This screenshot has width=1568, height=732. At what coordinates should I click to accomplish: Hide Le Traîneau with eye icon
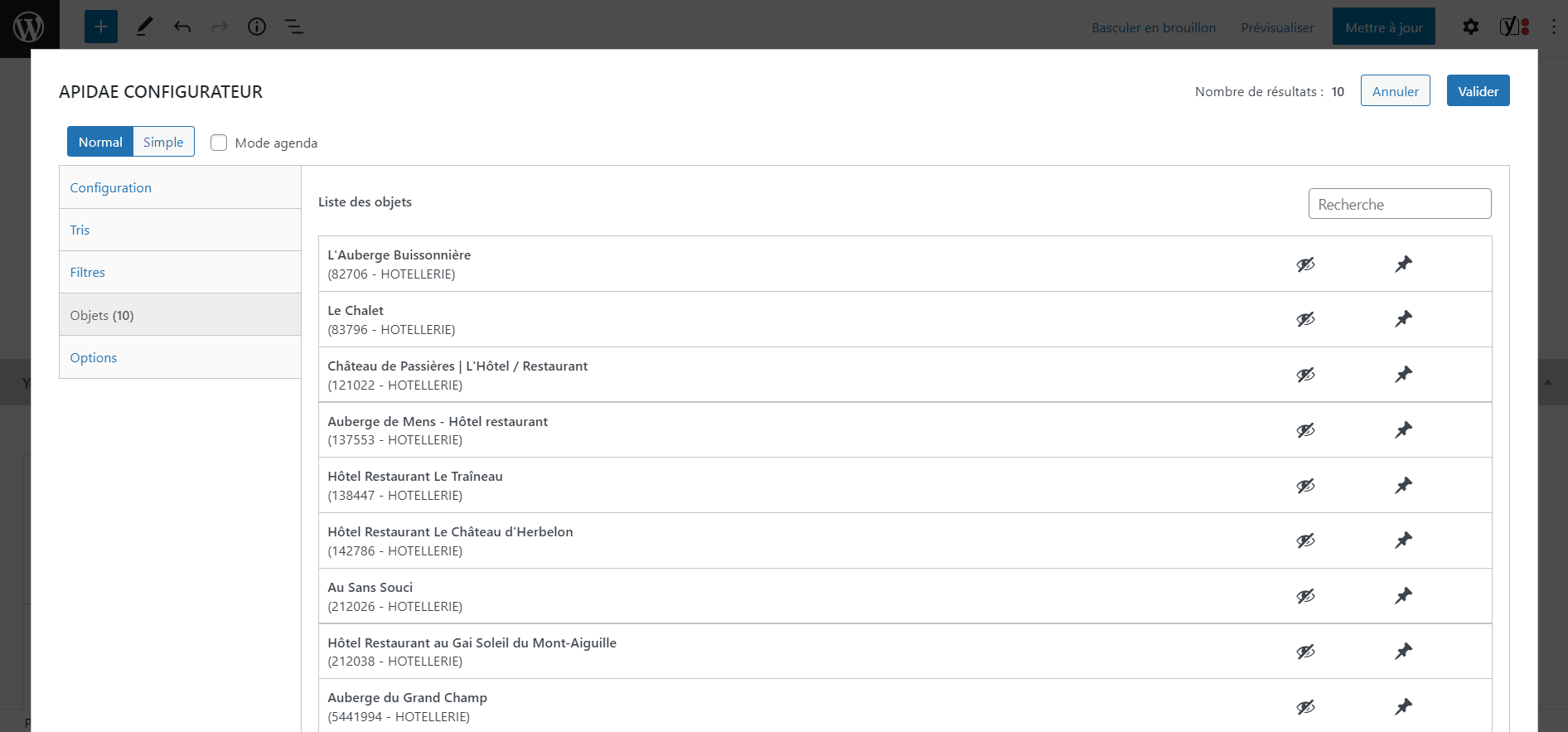[x=1306, y=486]
